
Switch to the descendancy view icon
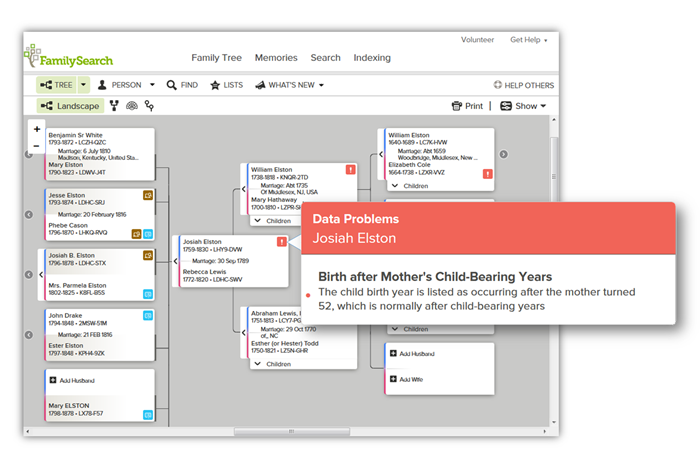coord(150,106)
